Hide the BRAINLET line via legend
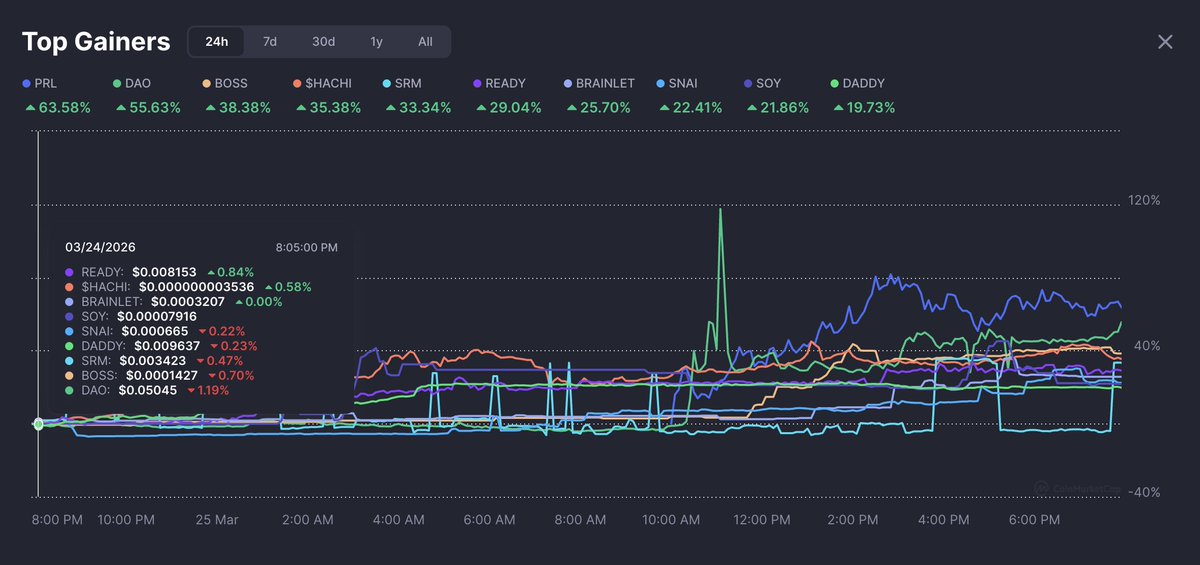The image size is (1200, 565). point(604,84)
